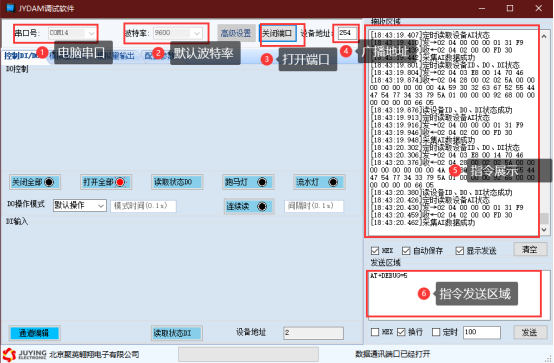Click the send area text box with AT+DEBUG=5
This screenshot has width=554, height=363.
point(459,294)
